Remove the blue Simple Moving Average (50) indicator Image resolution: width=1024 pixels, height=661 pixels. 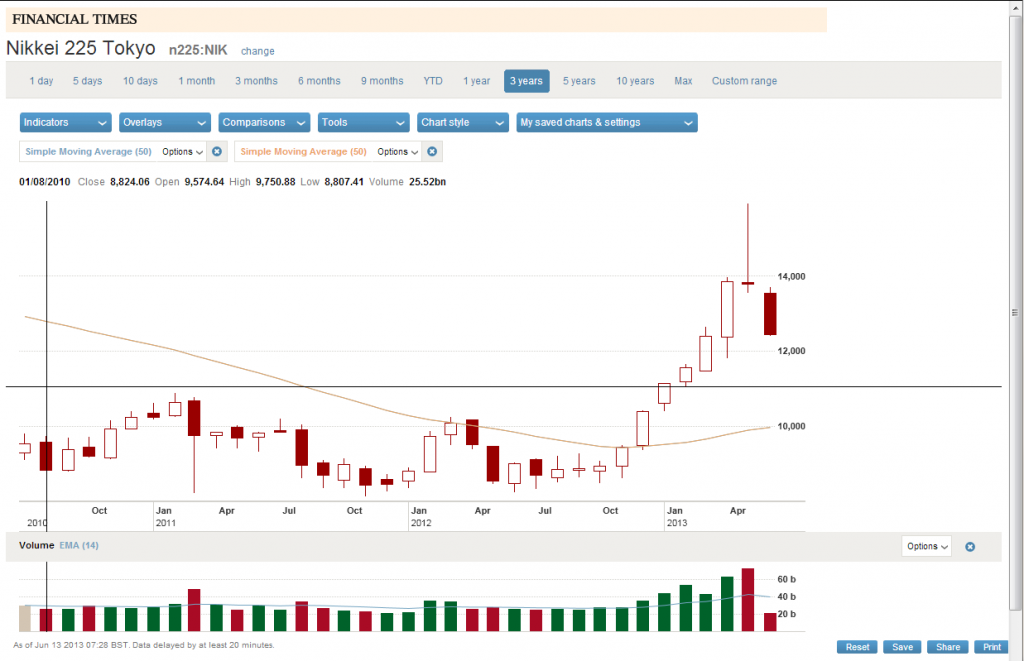pos(217,152)
